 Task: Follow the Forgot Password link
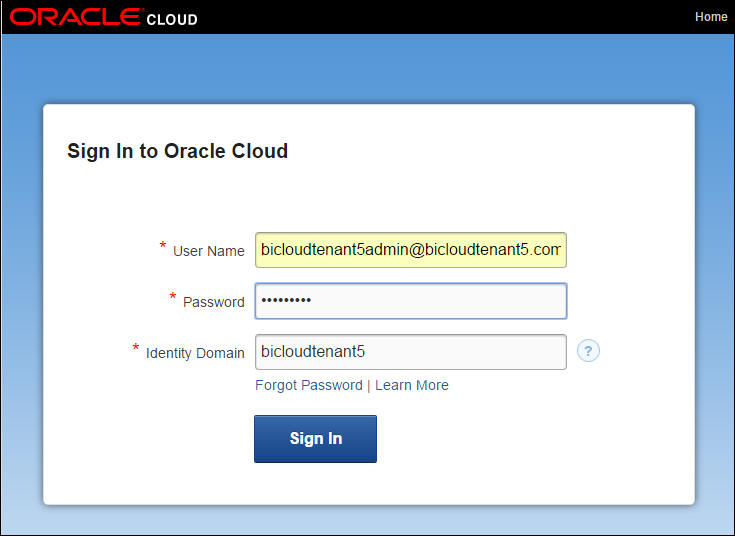tap(309, 385)
